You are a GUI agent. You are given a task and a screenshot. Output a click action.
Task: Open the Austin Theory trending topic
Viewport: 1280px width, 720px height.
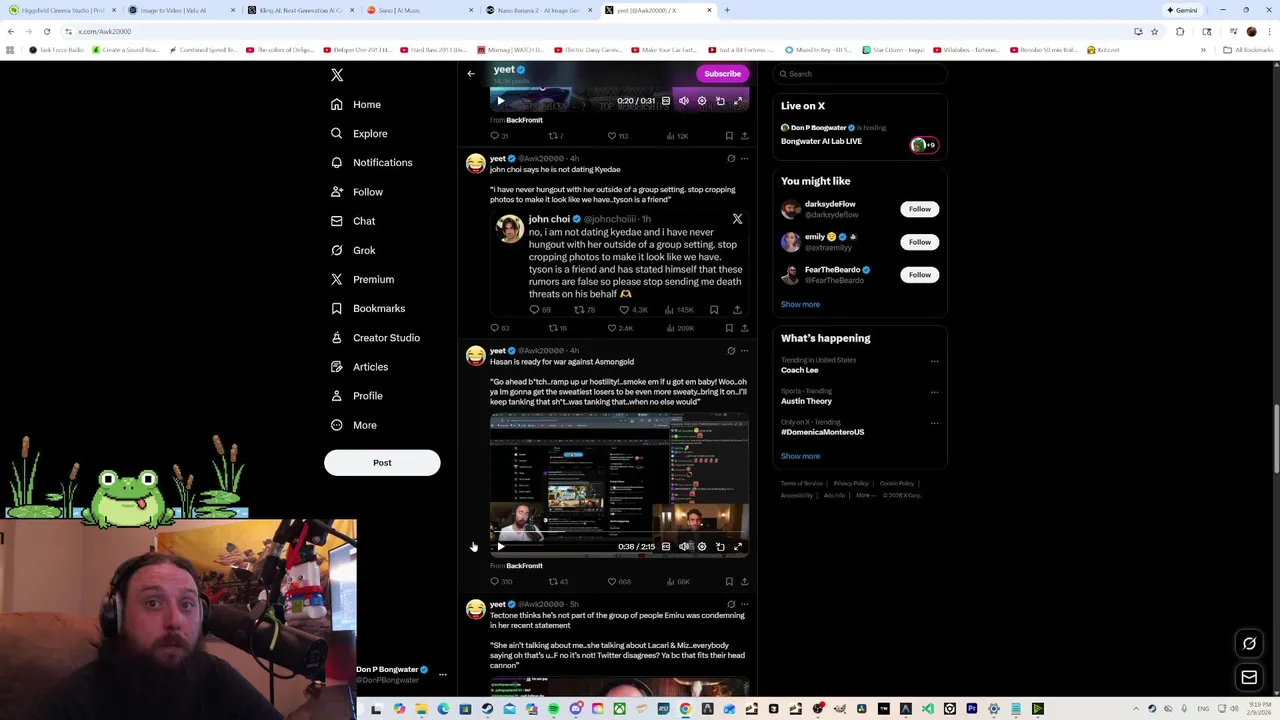click(x=806, y=401)
